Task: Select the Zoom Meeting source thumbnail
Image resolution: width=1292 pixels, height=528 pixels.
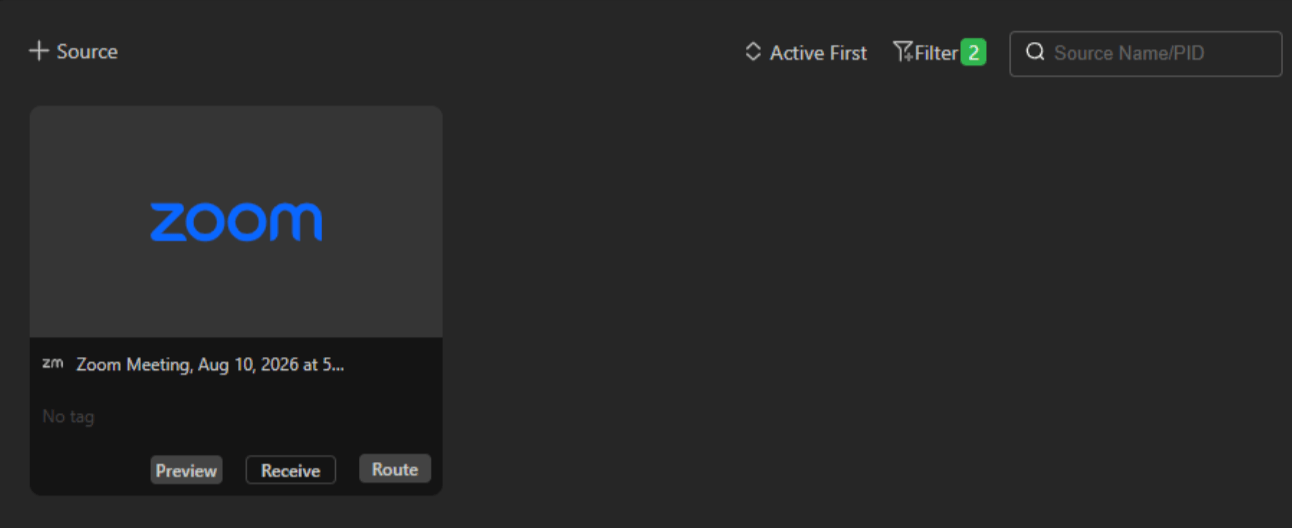Action: (x=236, y=222)
